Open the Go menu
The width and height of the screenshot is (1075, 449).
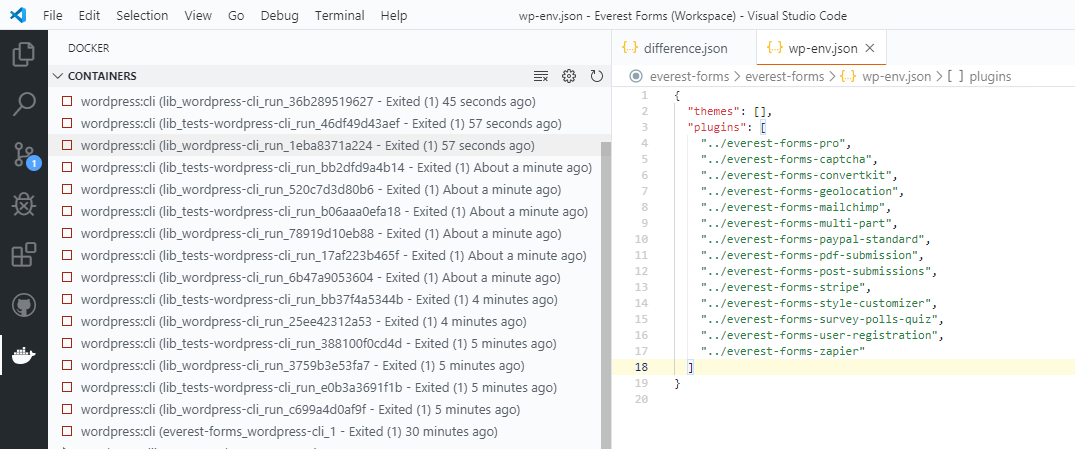(237, 15)
